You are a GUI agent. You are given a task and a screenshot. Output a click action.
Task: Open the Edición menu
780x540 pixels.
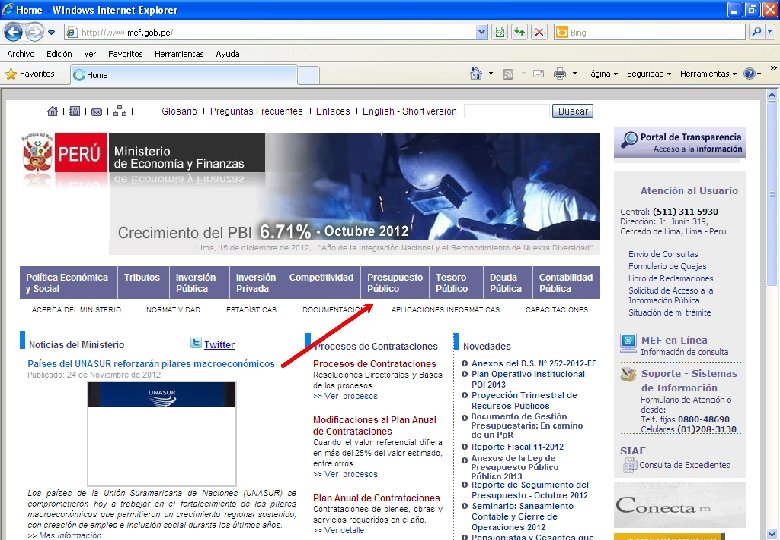(x=59, y=54)
